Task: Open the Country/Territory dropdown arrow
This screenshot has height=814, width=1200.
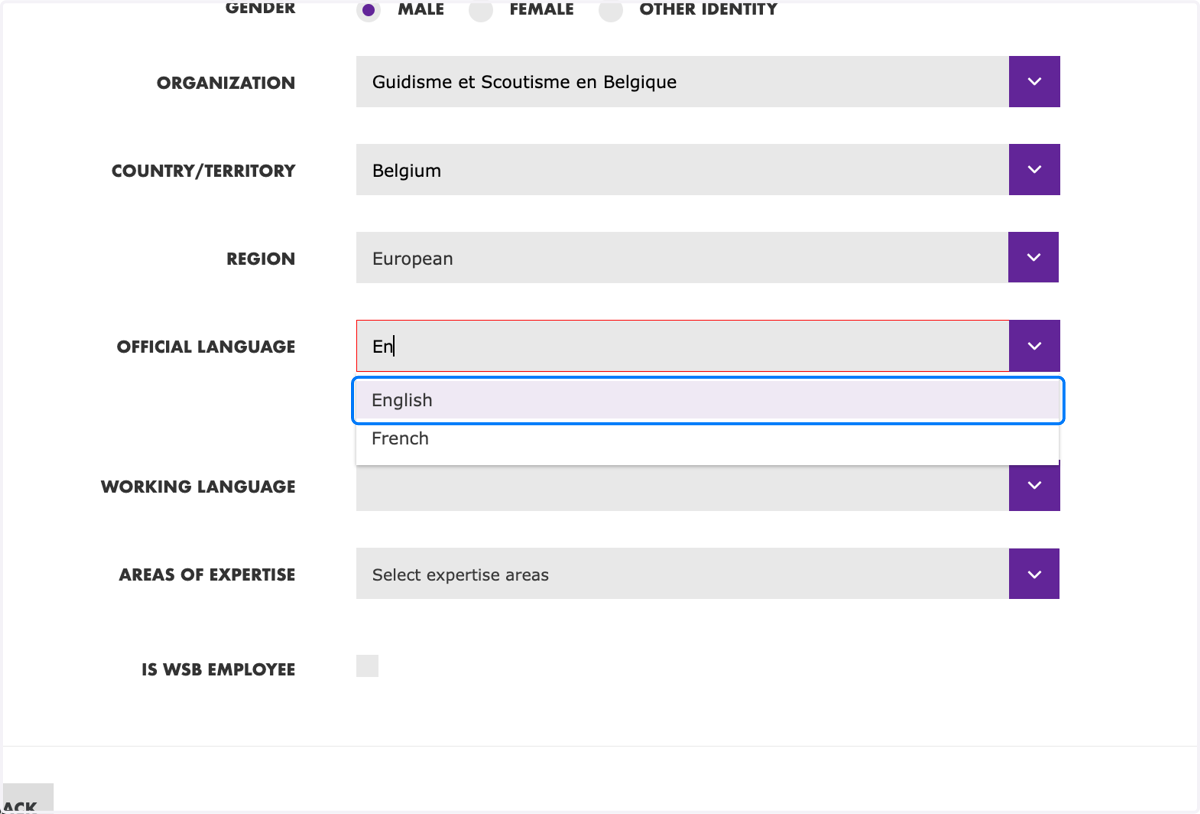Action: (1034, 170)
